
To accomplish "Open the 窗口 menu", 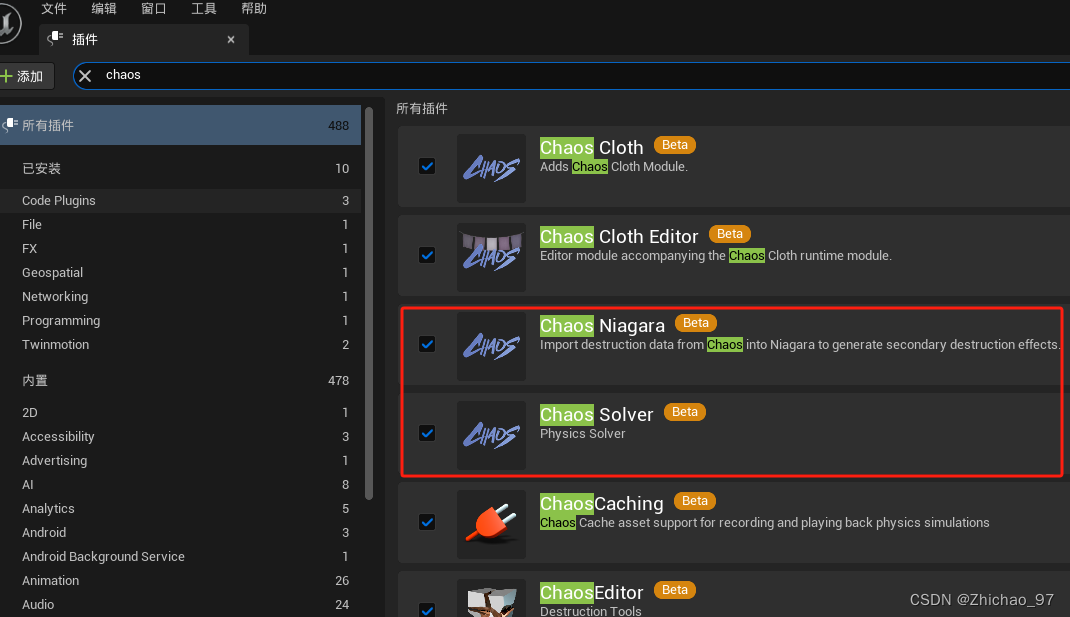I will [x=154, y=8].
